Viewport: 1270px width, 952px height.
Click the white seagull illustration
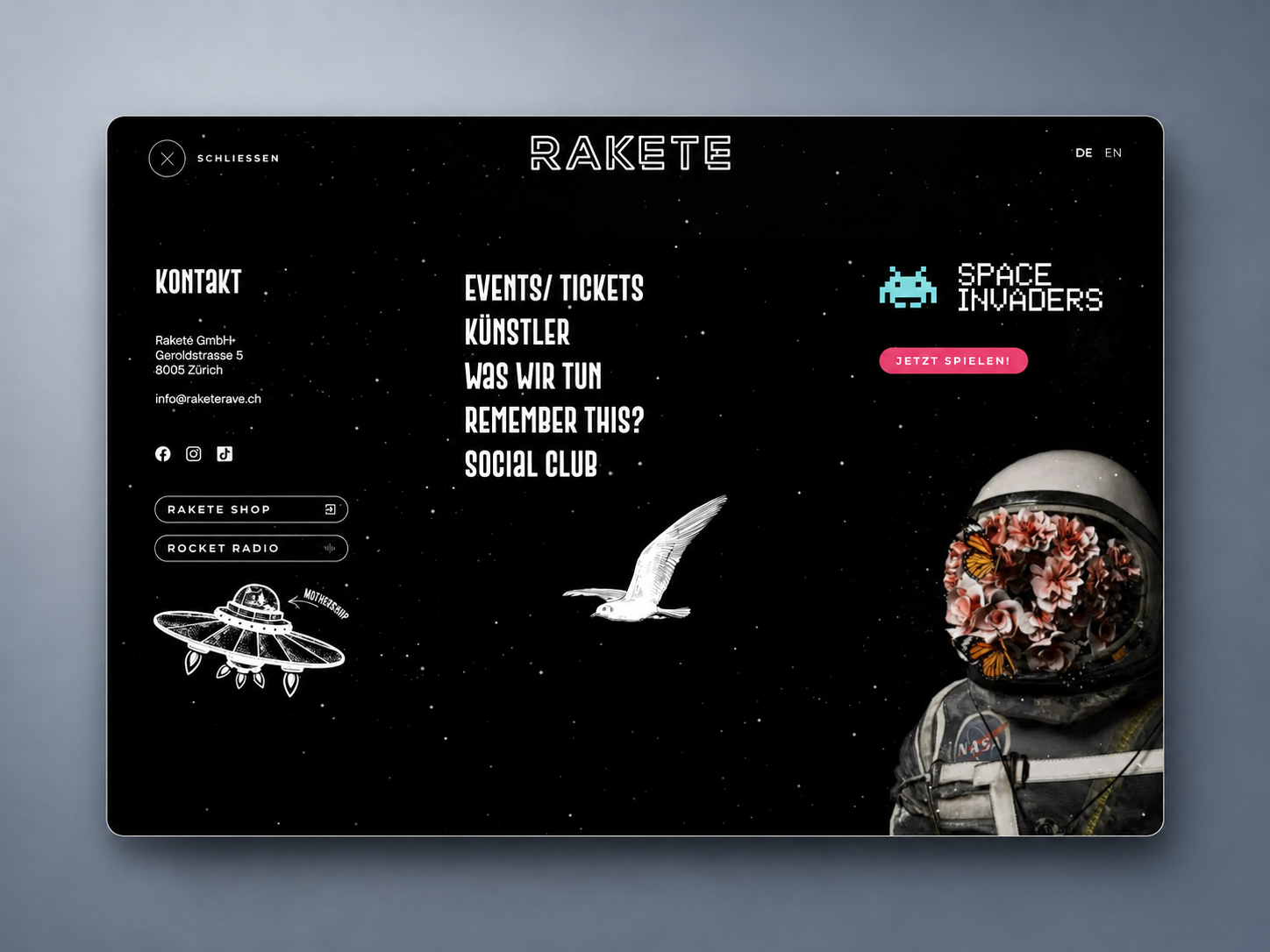645,559
